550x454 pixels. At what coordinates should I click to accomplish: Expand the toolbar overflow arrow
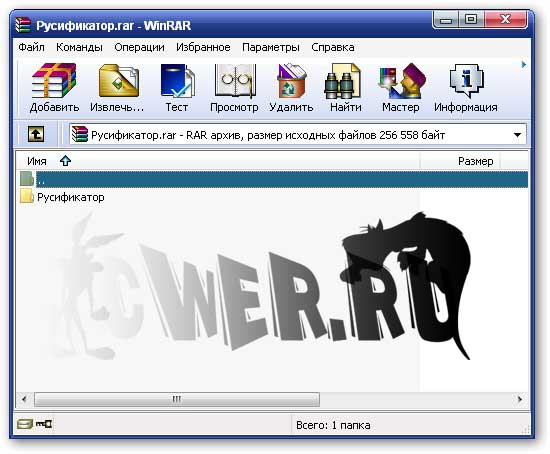[524, 65]
